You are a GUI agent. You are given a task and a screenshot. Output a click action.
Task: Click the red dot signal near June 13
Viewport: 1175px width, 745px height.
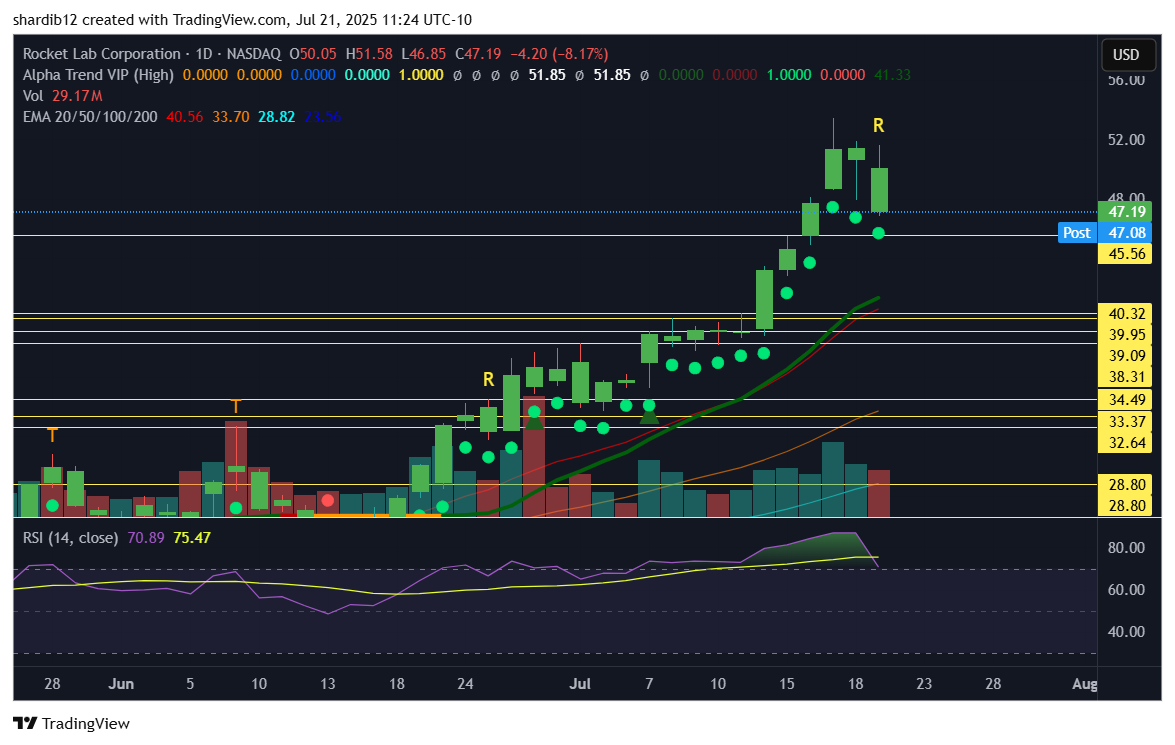327,500
